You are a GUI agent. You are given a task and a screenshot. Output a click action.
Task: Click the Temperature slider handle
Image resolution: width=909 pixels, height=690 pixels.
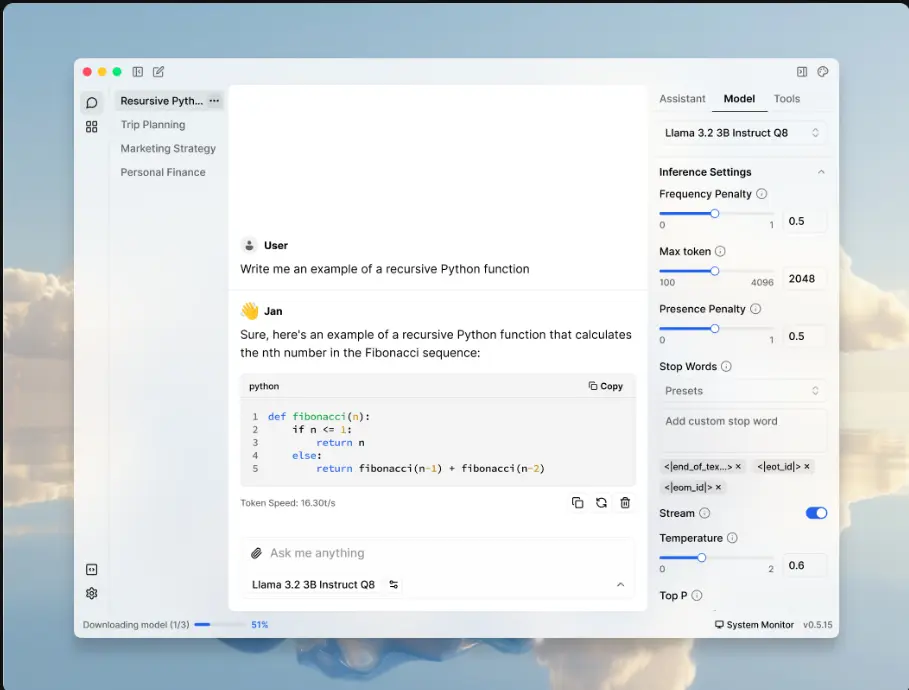pyautogui.click(x=701, y=558)
